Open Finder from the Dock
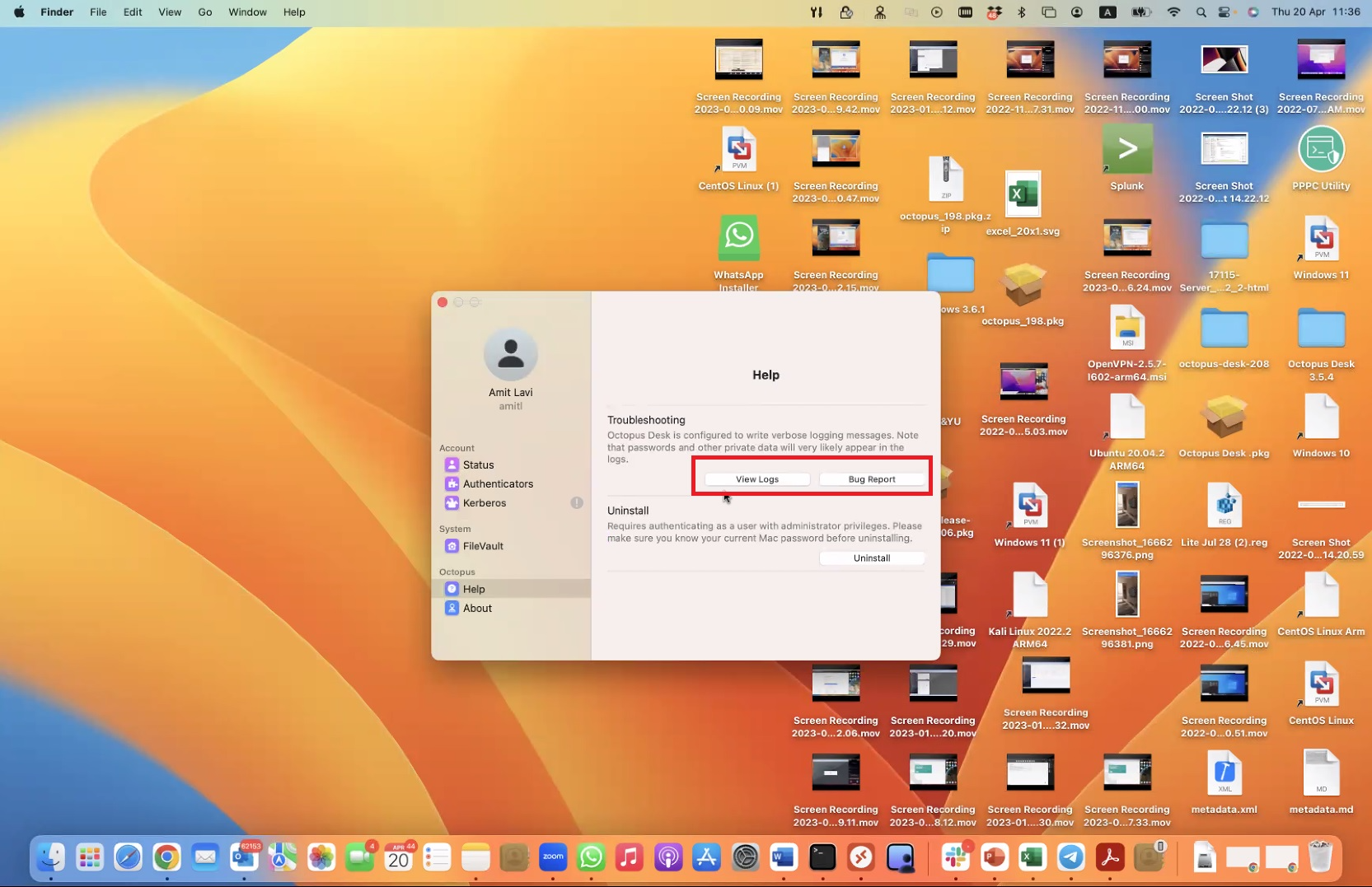This screenshot has width=1372, height=887. (x=51, y=857)
